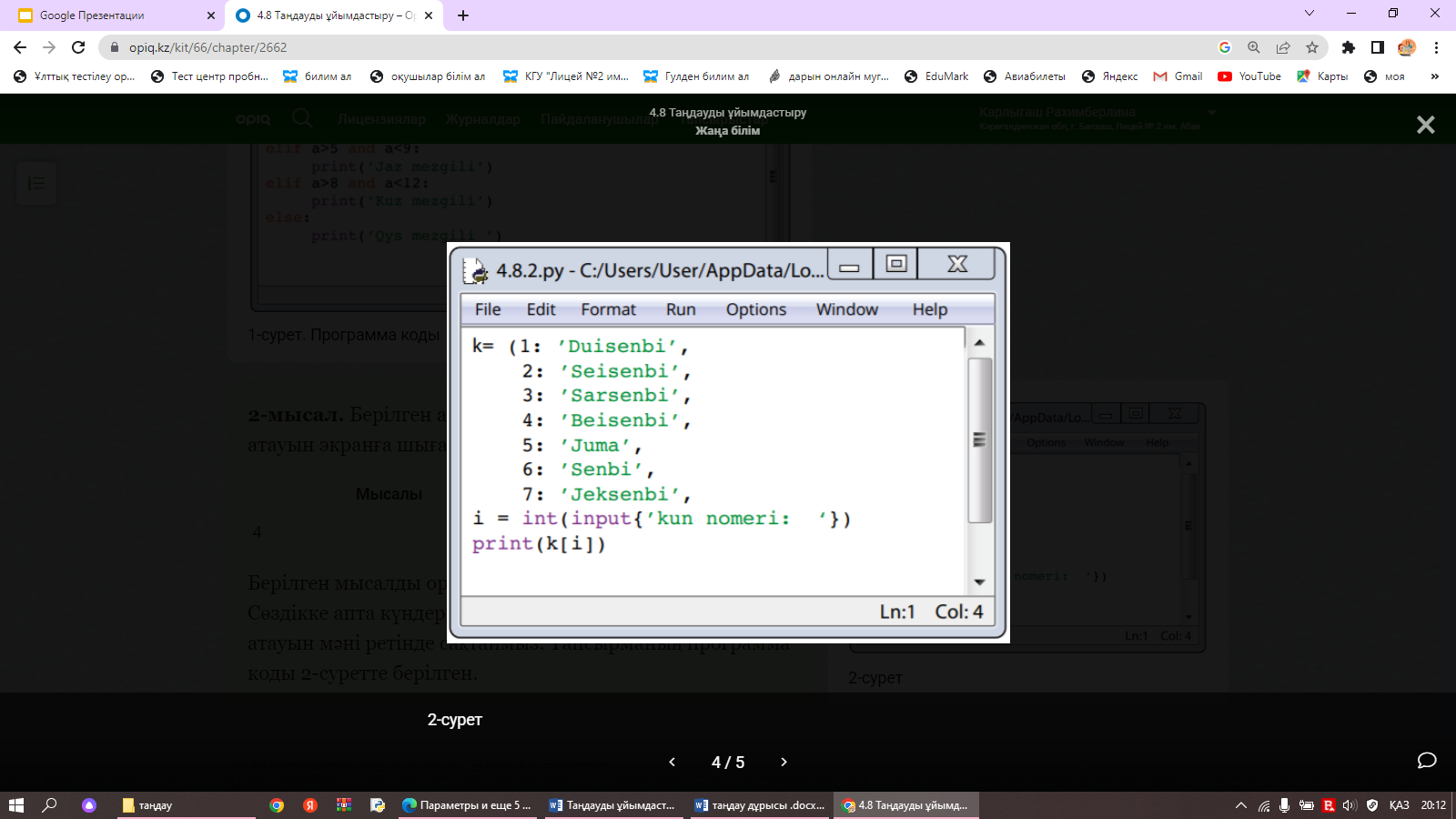
Task: Open the YouTube bookmark
Action: [x=1249, y=76]
